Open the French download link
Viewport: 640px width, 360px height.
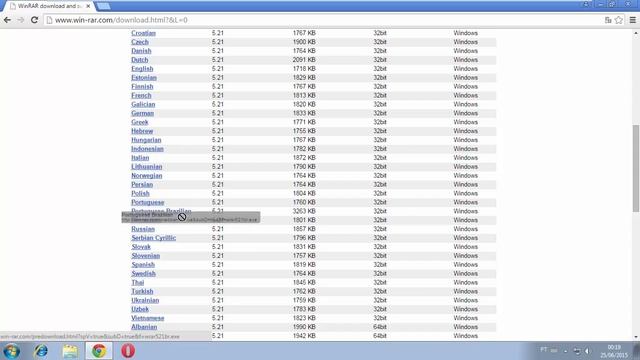tap(141, 96)
